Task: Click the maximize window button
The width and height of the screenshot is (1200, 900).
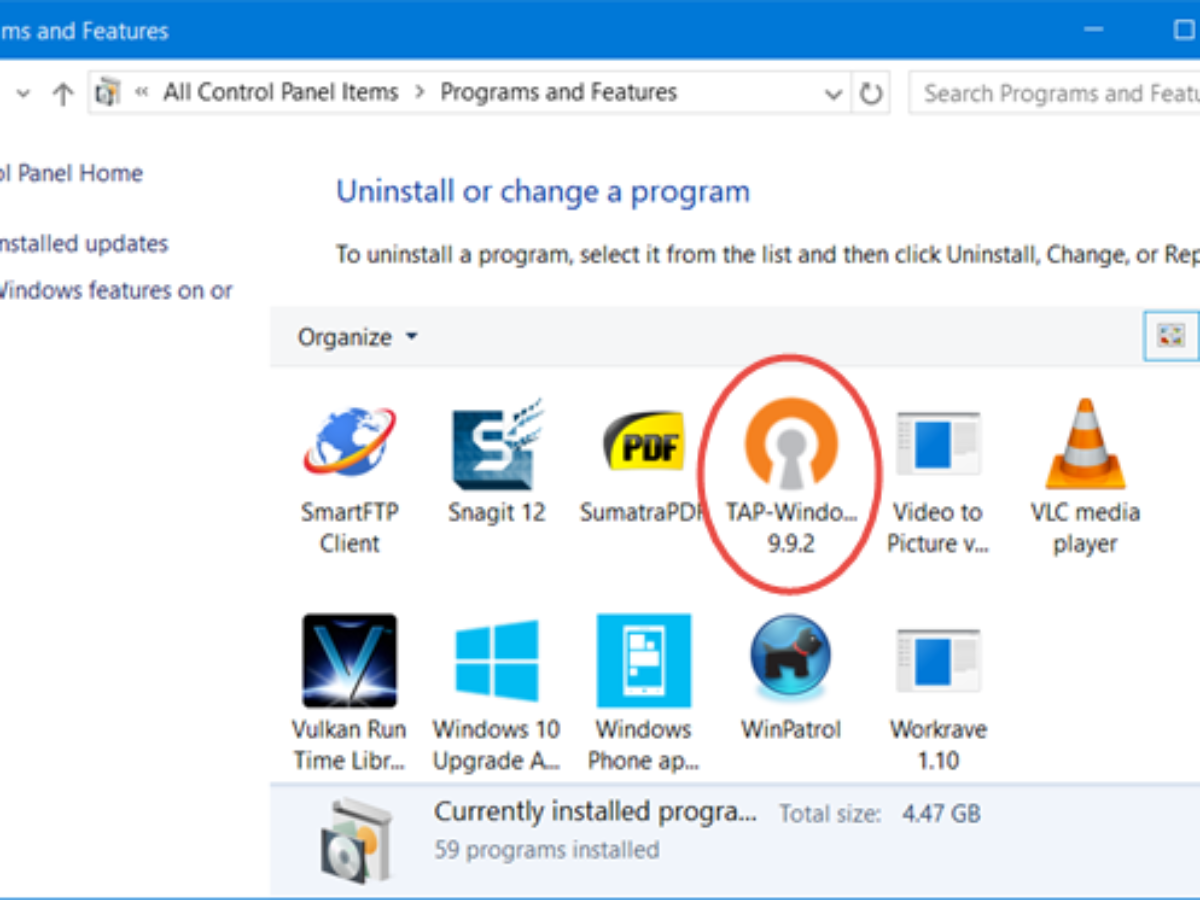Action: pyautogui.click(x=1183, y=31)
